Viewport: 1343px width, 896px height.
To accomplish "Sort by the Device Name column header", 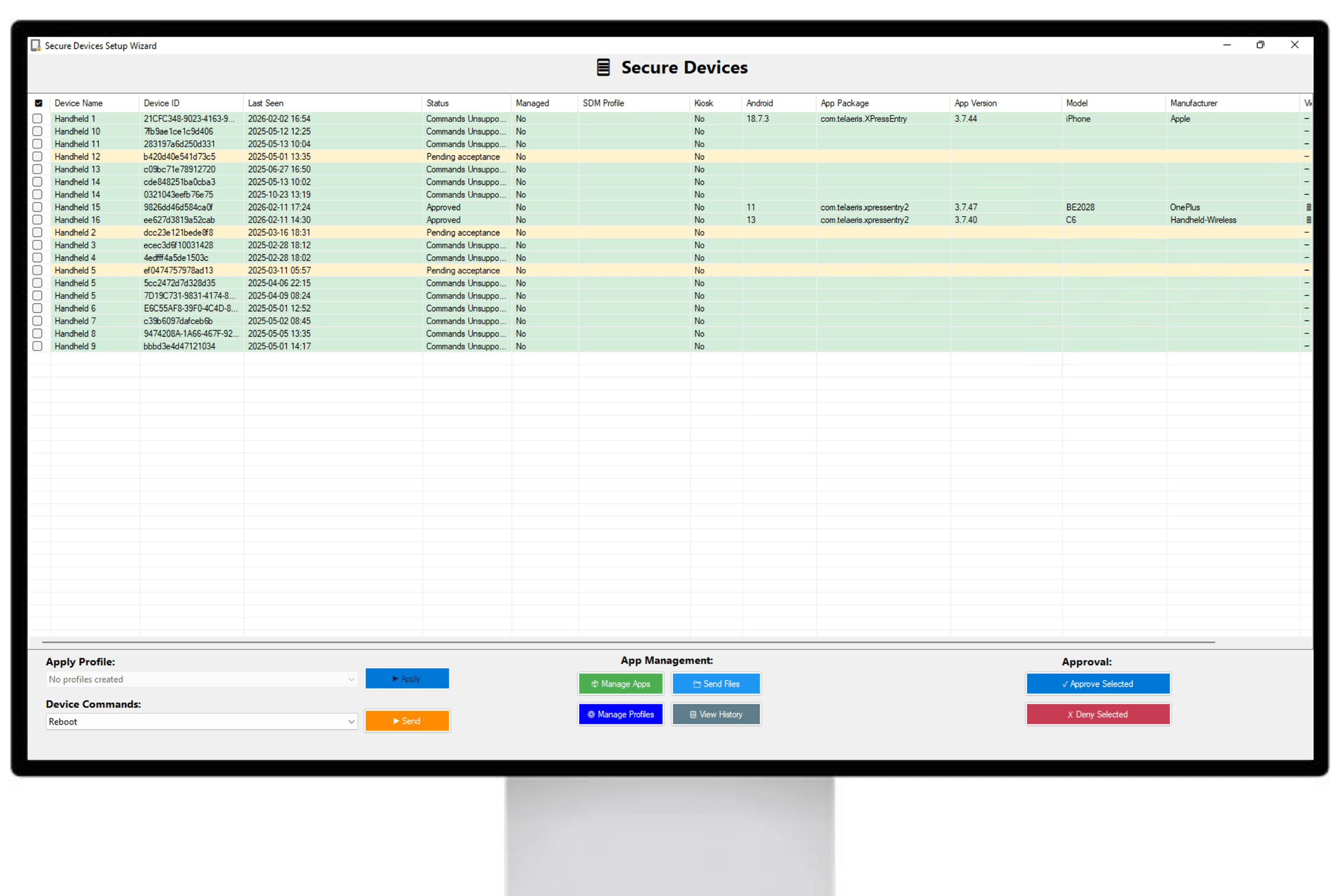I will coord(79,103).
